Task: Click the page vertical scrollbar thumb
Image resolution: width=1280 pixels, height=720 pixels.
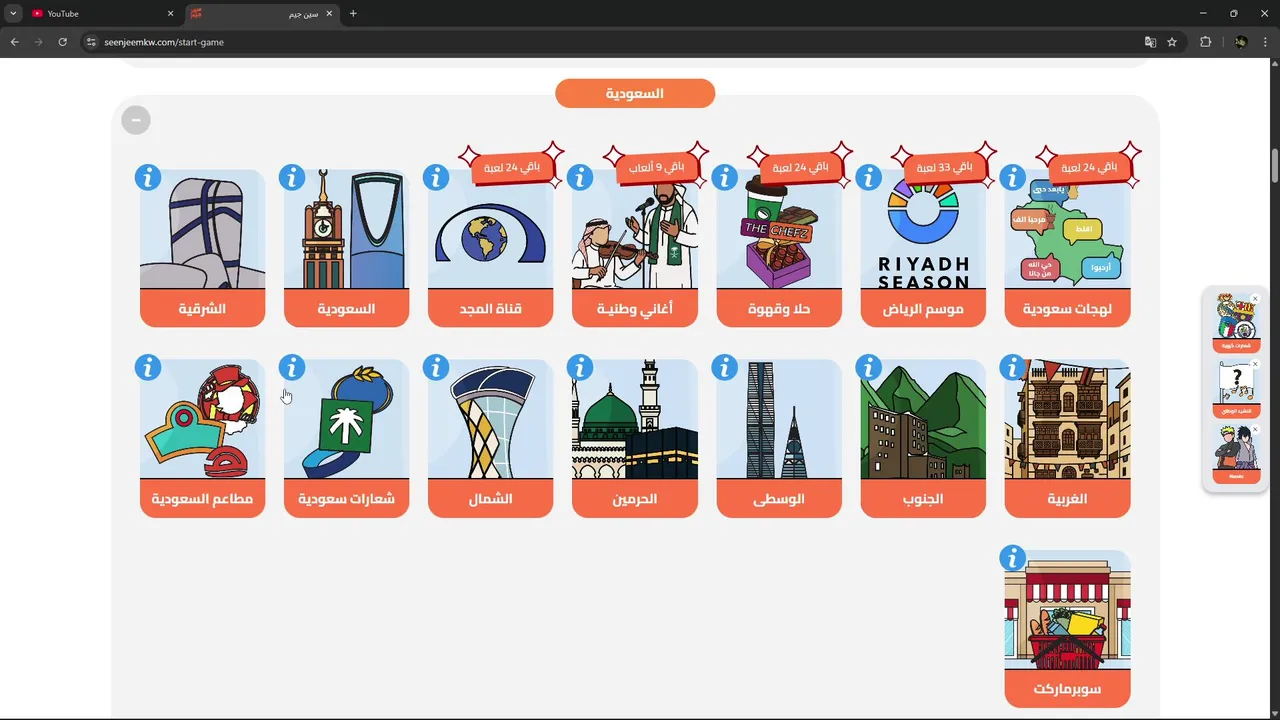Action: pos(1275,166)
